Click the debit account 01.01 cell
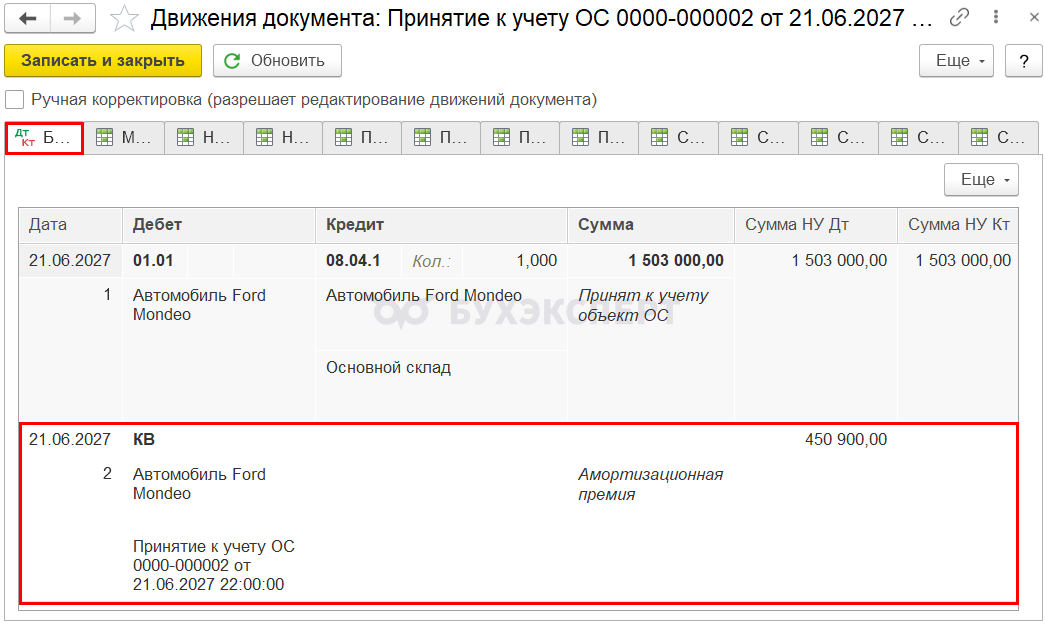This screenshot has width=1045, height=624. (153, 261)
